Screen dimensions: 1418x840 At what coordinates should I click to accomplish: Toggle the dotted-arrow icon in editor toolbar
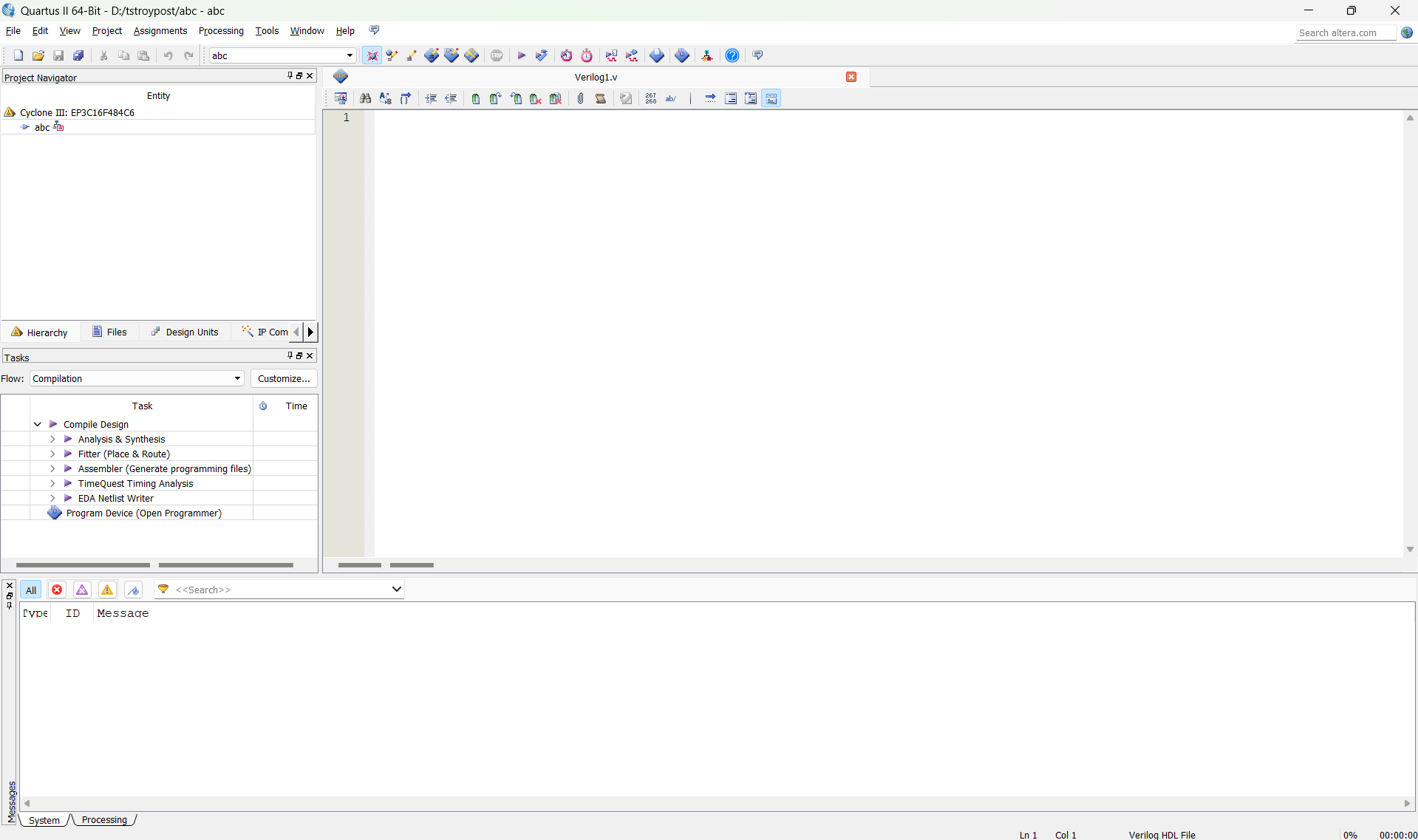coord(710,98)
